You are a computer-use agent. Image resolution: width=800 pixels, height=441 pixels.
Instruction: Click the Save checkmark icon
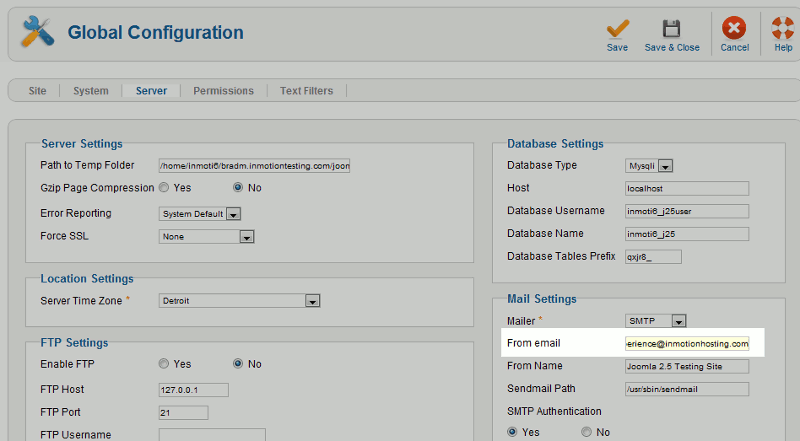tap(617, 29)
